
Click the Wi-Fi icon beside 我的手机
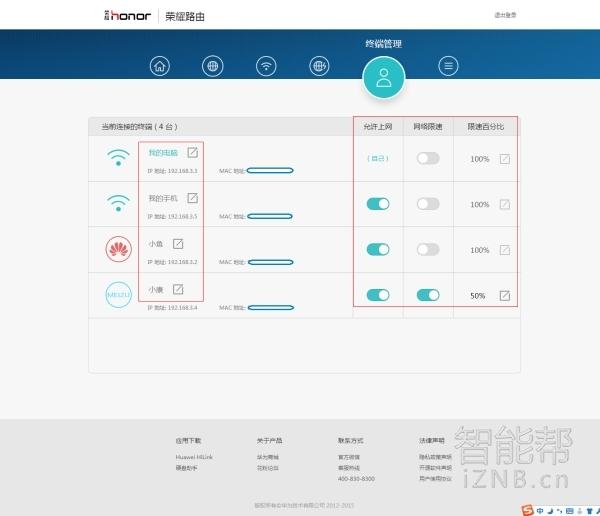118,203
